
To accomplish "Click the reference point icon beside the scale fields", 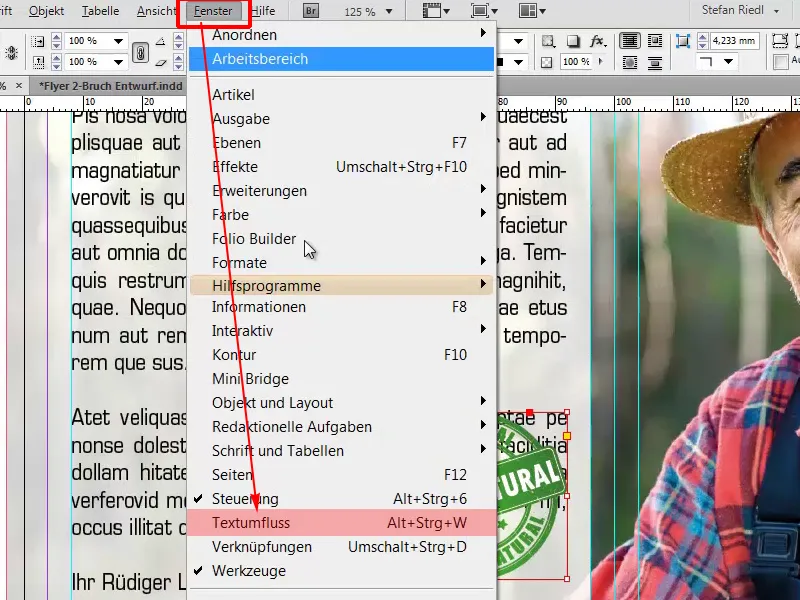I will (11, 53).
